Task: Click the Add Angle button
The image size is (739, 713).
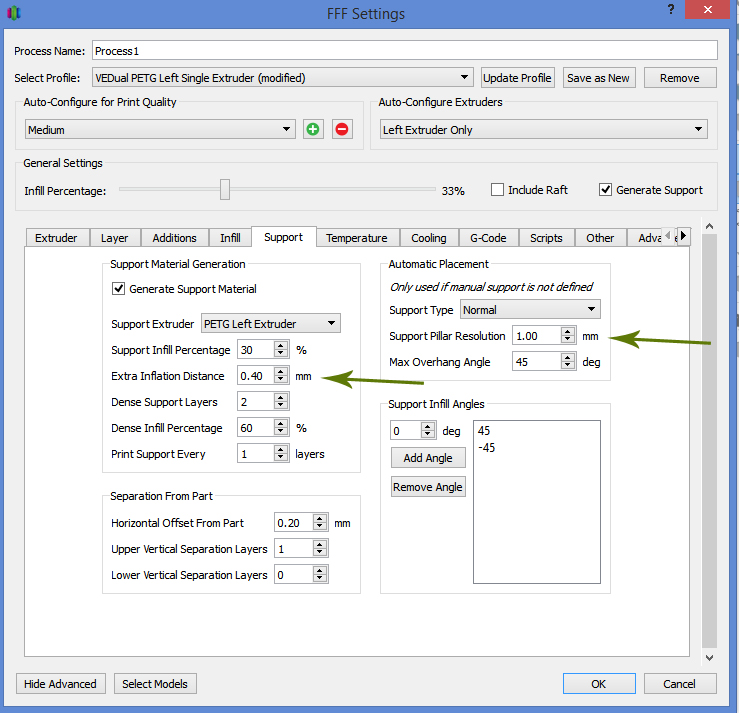Action: pyautogui.click(x=427, y=458)
